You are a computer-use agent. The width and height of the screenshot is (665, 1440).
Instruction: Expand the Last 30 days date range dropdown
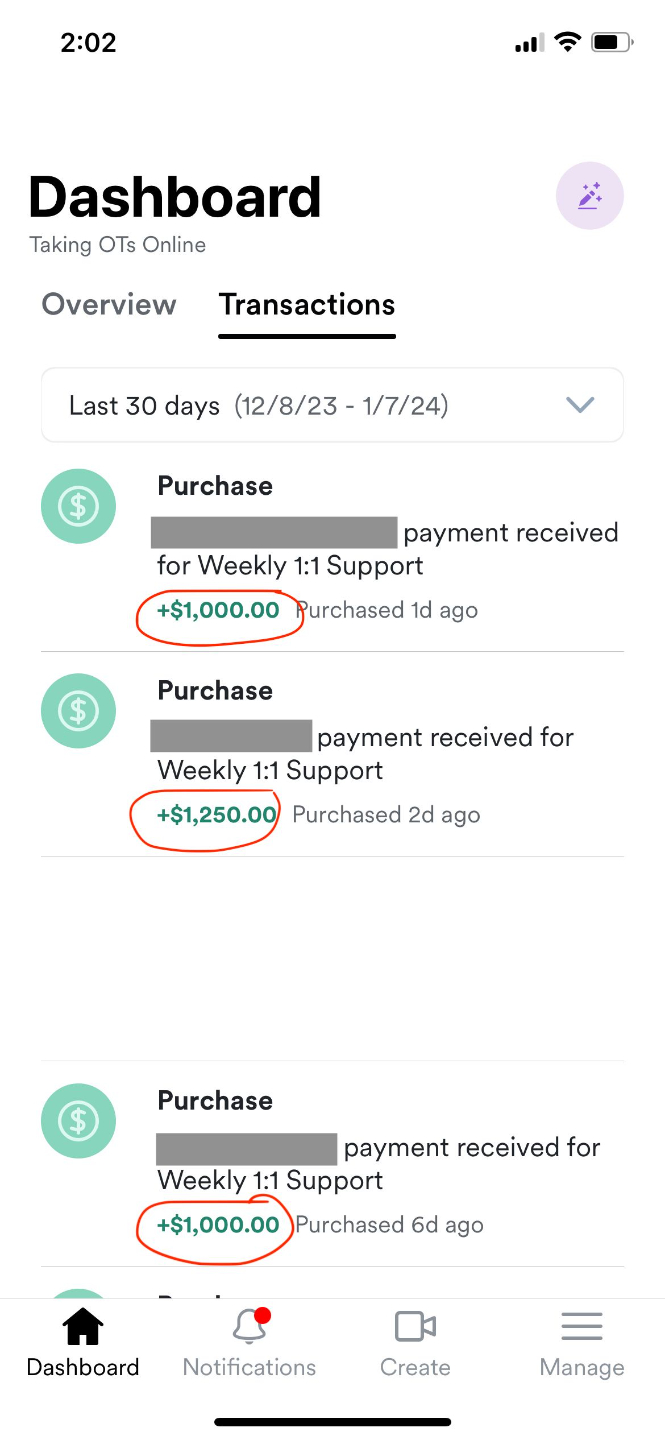tap(332, 405)
